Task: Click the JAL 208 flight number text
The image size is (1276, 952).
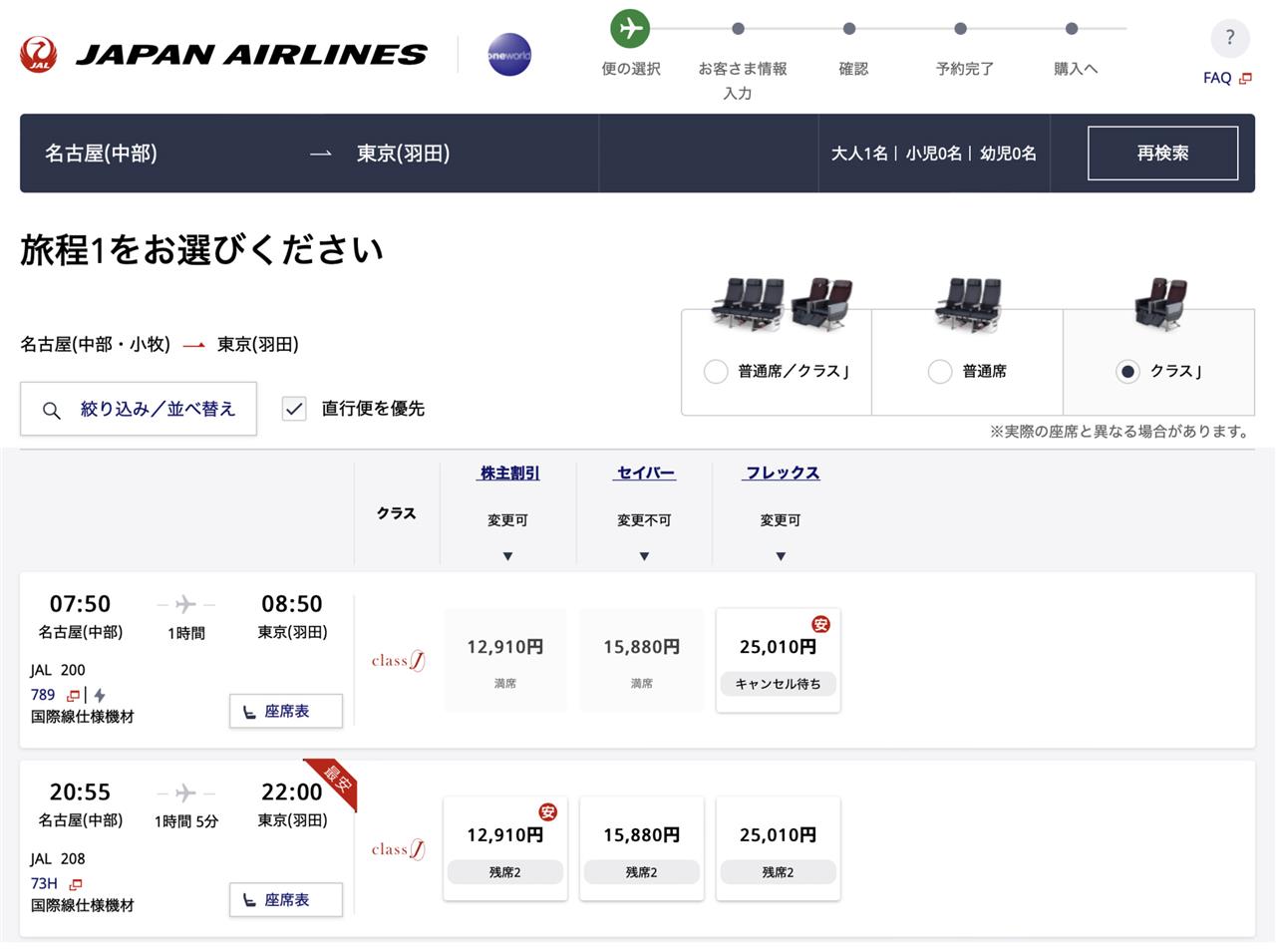Action: (58, 859)
